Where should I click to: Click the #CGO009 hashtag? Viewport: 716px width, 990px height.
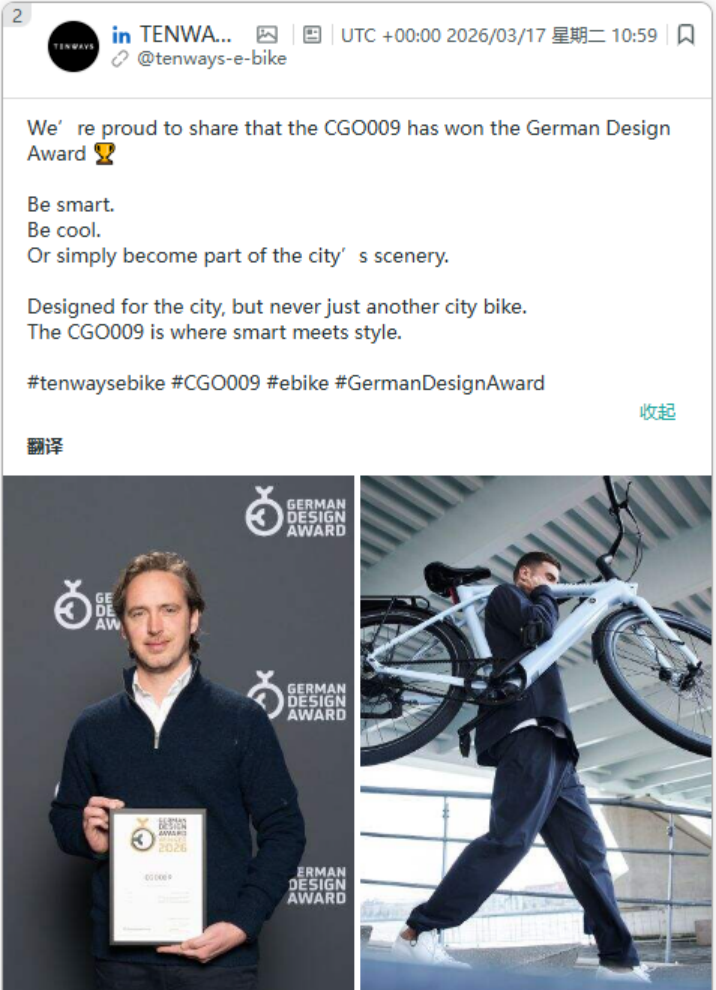tap(215, 383)
